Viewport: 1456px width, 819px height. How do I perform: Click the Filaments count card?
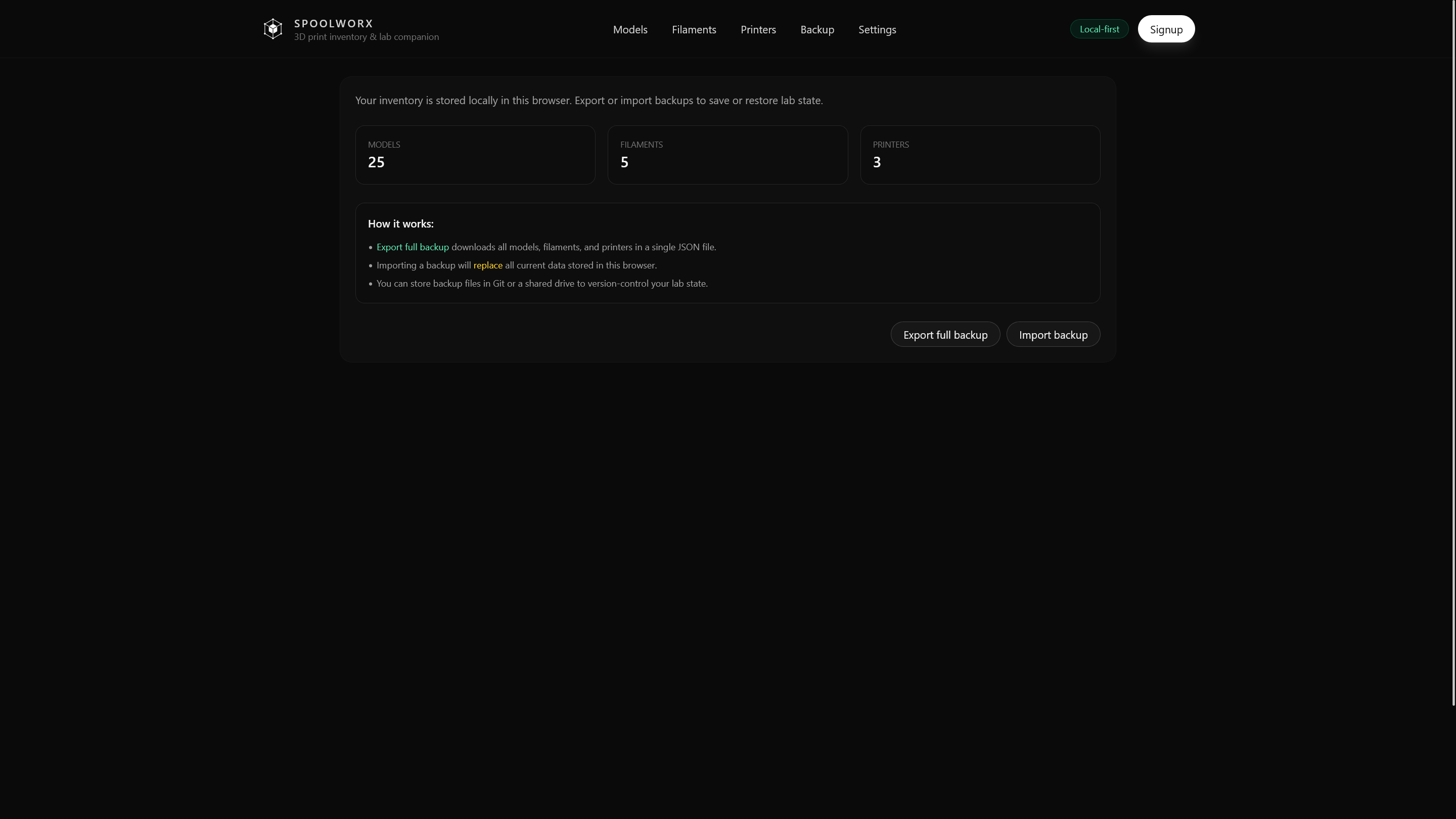pos(727,154)
